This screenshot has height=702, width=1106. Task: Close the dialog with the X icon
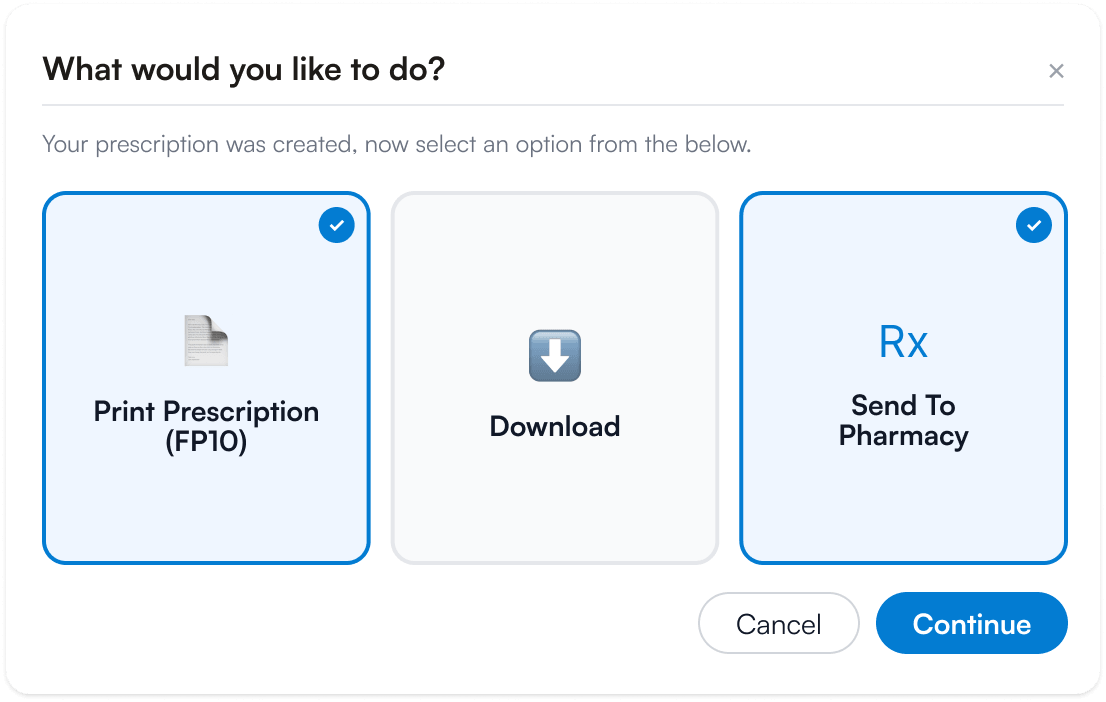[x=1056, y=71]
